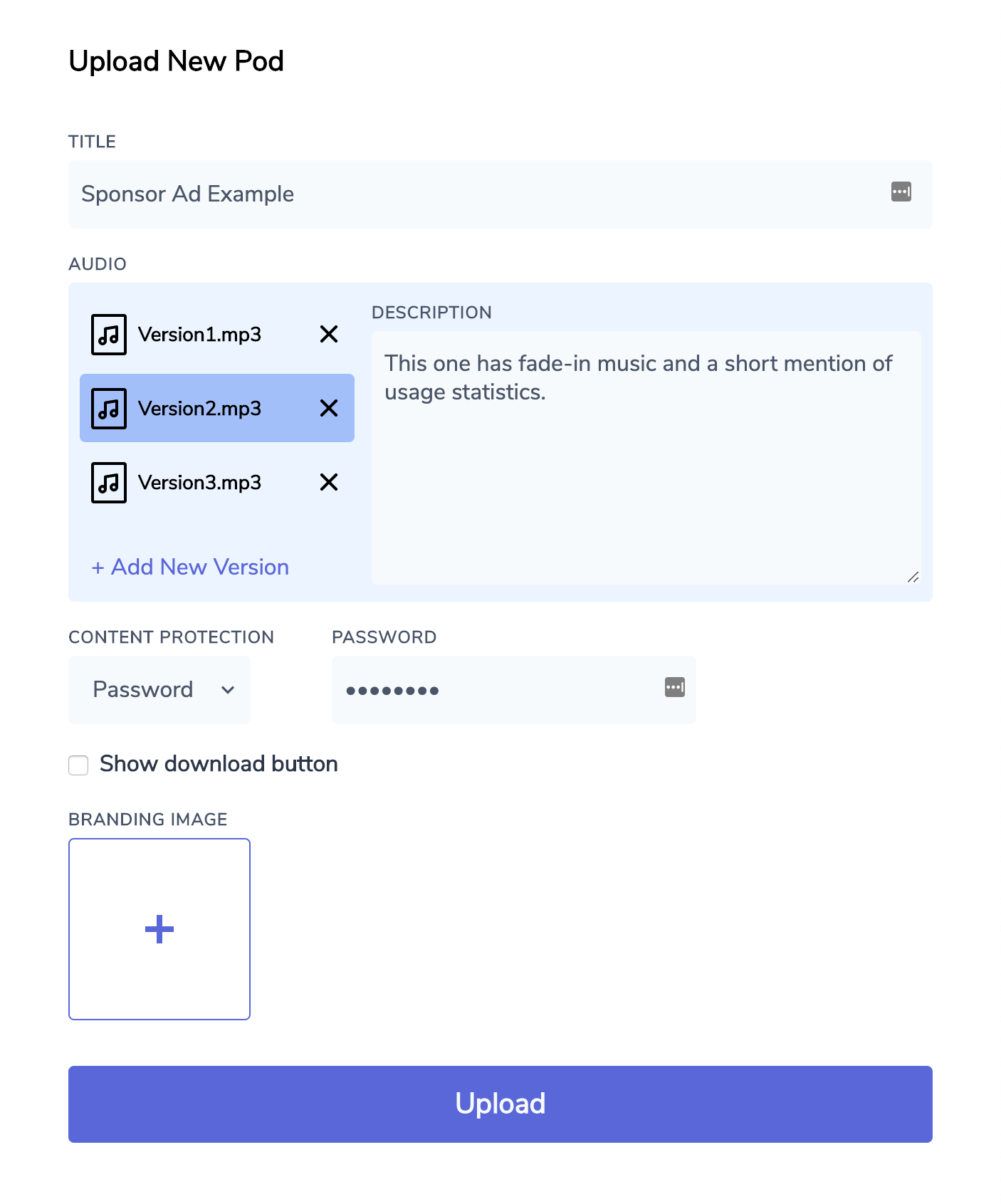Click into the Description text area
The image size is (1001, 1204).
pyautogui.click(x=646, y=470)
